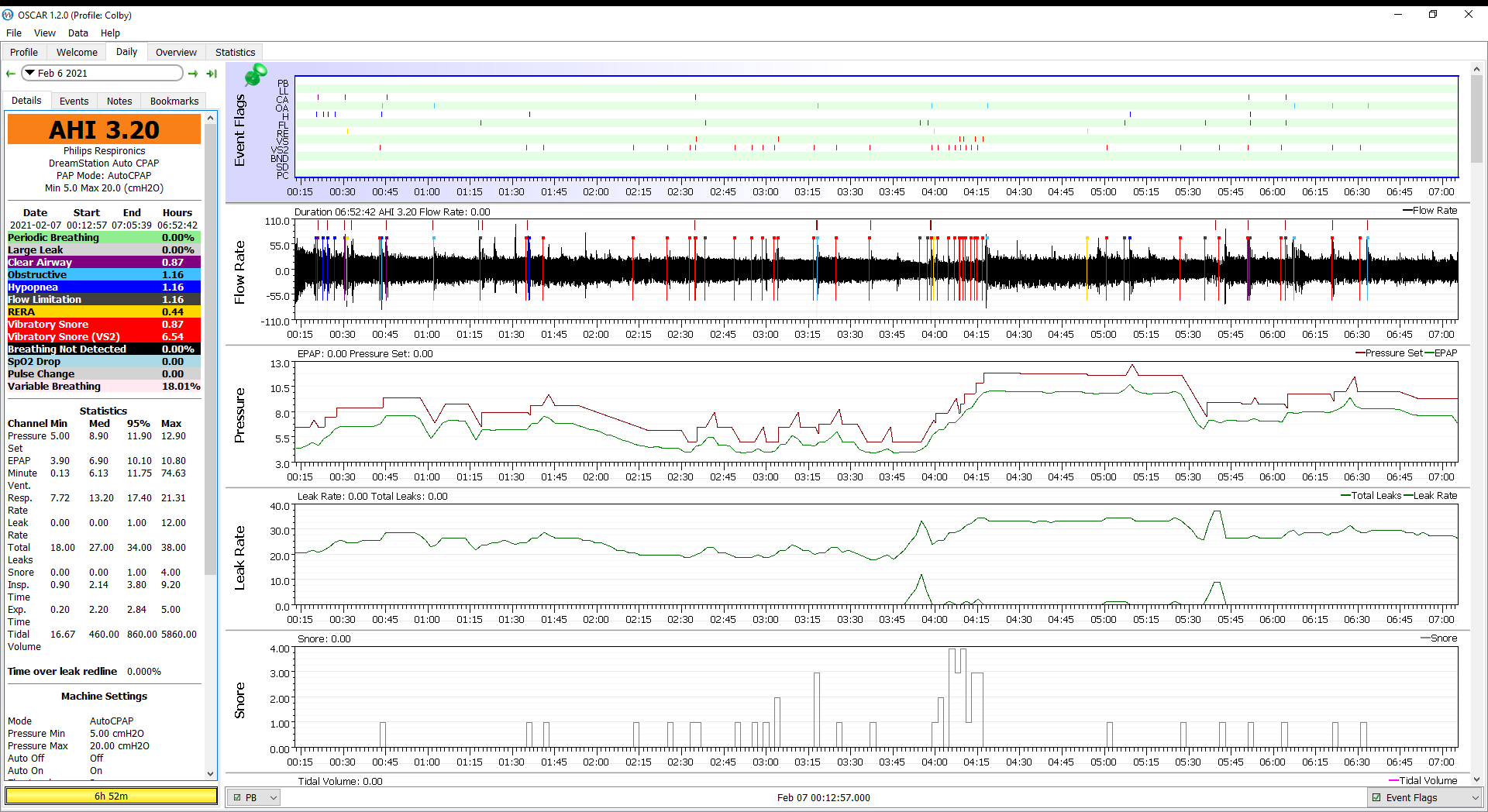
Task: Click the black Breathing Not Detected row
Action: 104,349
